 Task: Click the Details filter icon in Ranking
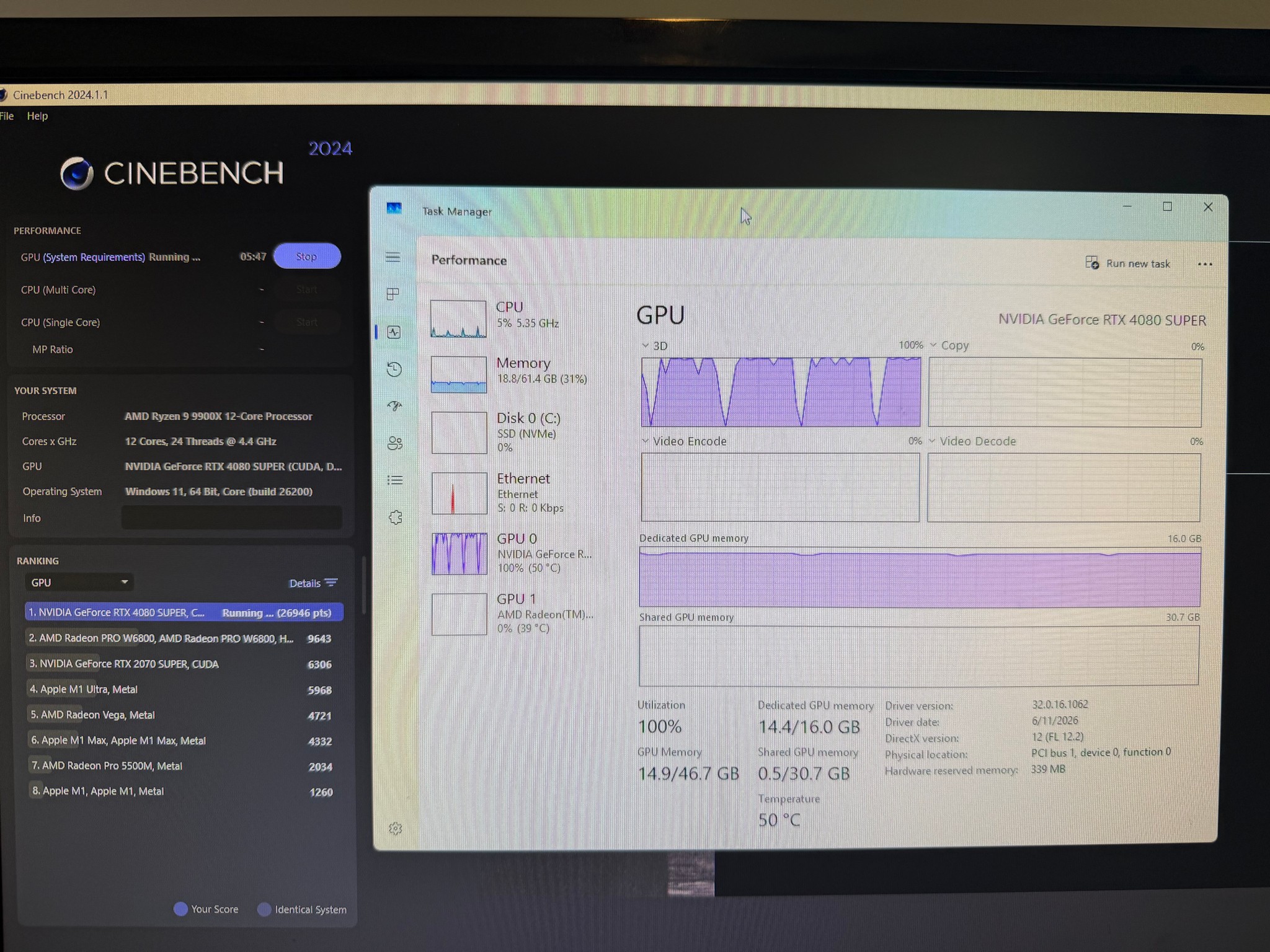point(331,583)
